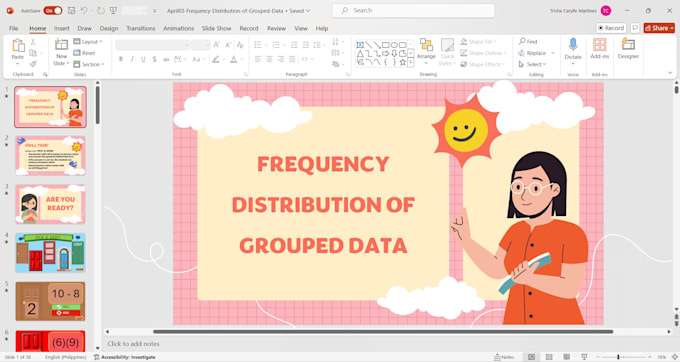This screenshot has height=362, width=680.
Task: Open the file name saved dropdown
Action: [308, 10]
